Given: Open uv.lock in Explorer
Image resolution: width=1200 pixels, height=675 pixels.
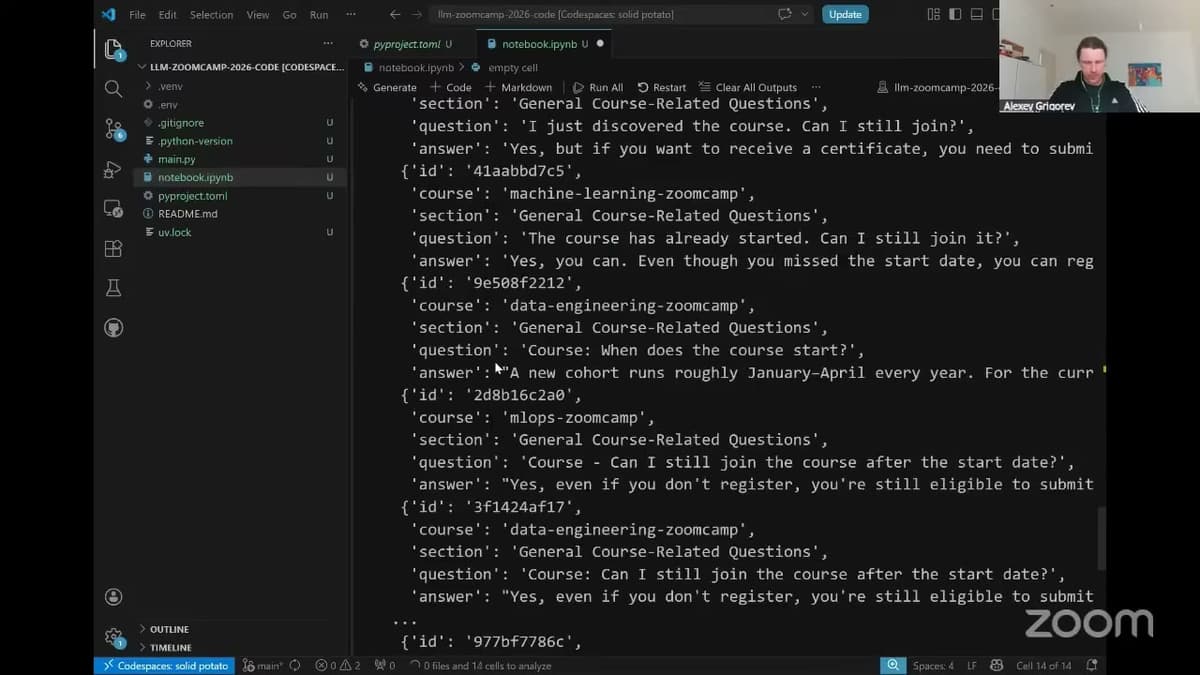Looking at the screenshot, I should pyautogui.click(x=239, y=232).
